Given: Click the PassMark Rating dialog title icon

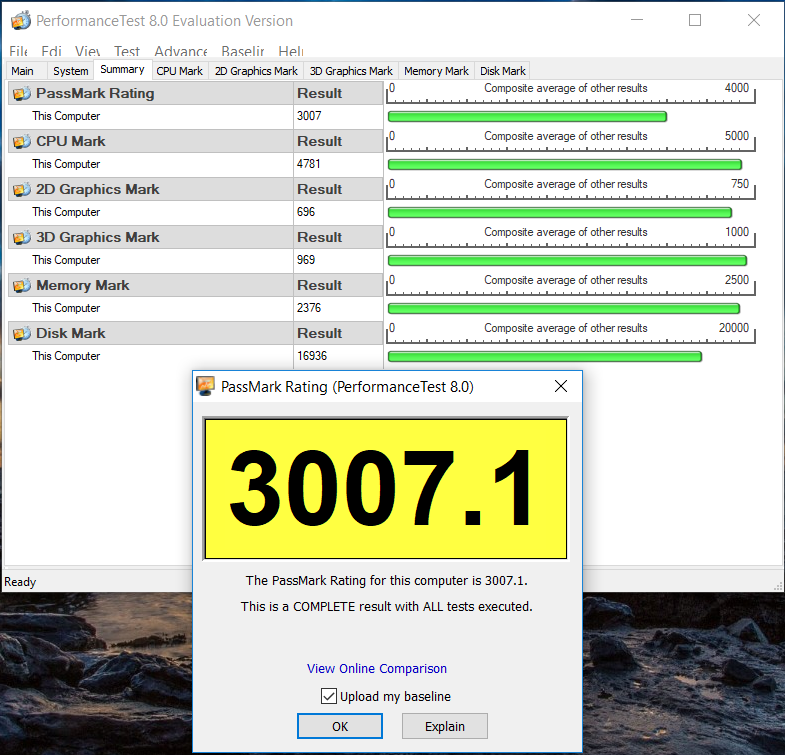Looking at the screenshot, I should pos(205,386).
